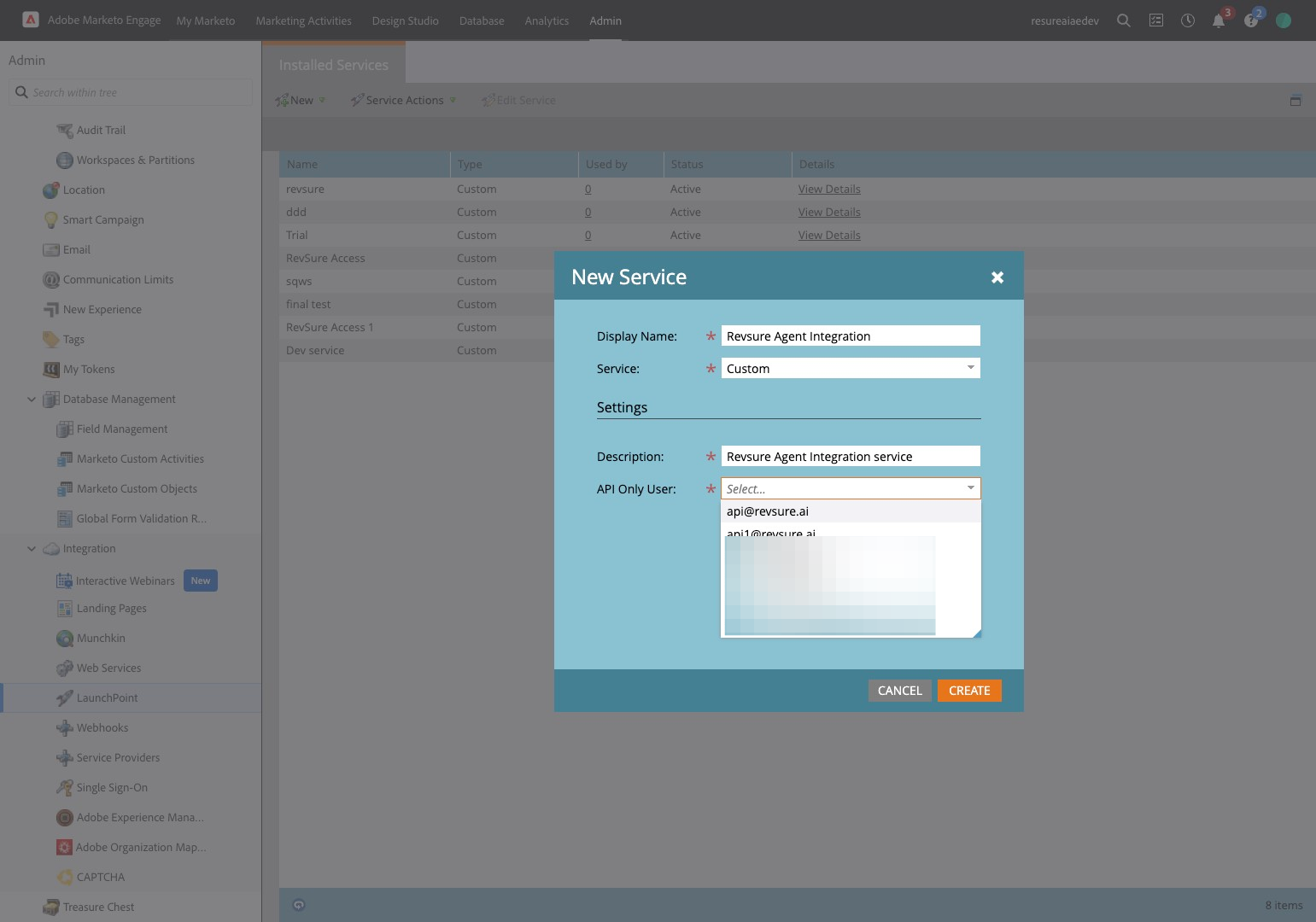Open the help icon in header

(x=1251, y=20)
